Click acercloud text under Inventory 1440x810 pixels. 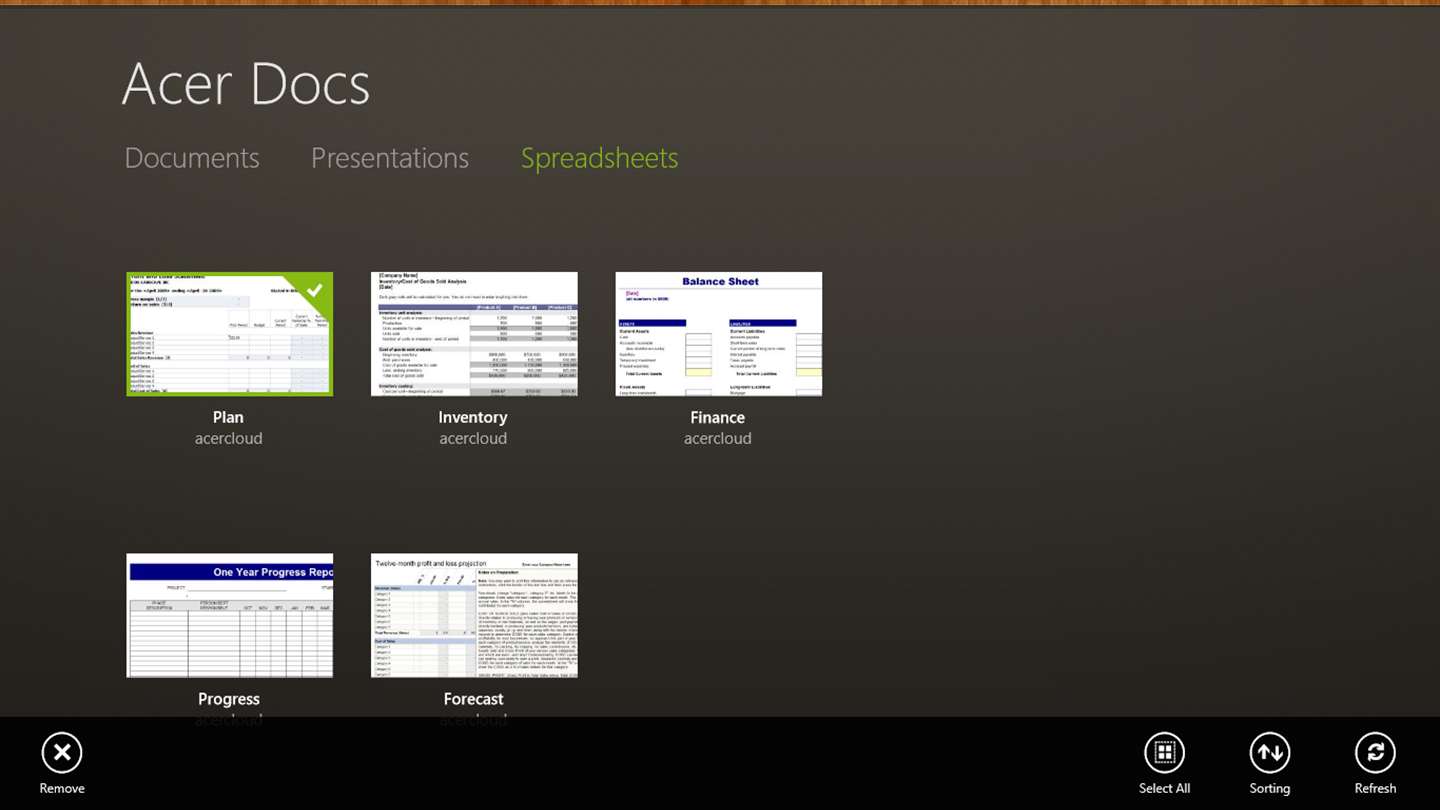[x=473, y=438]
